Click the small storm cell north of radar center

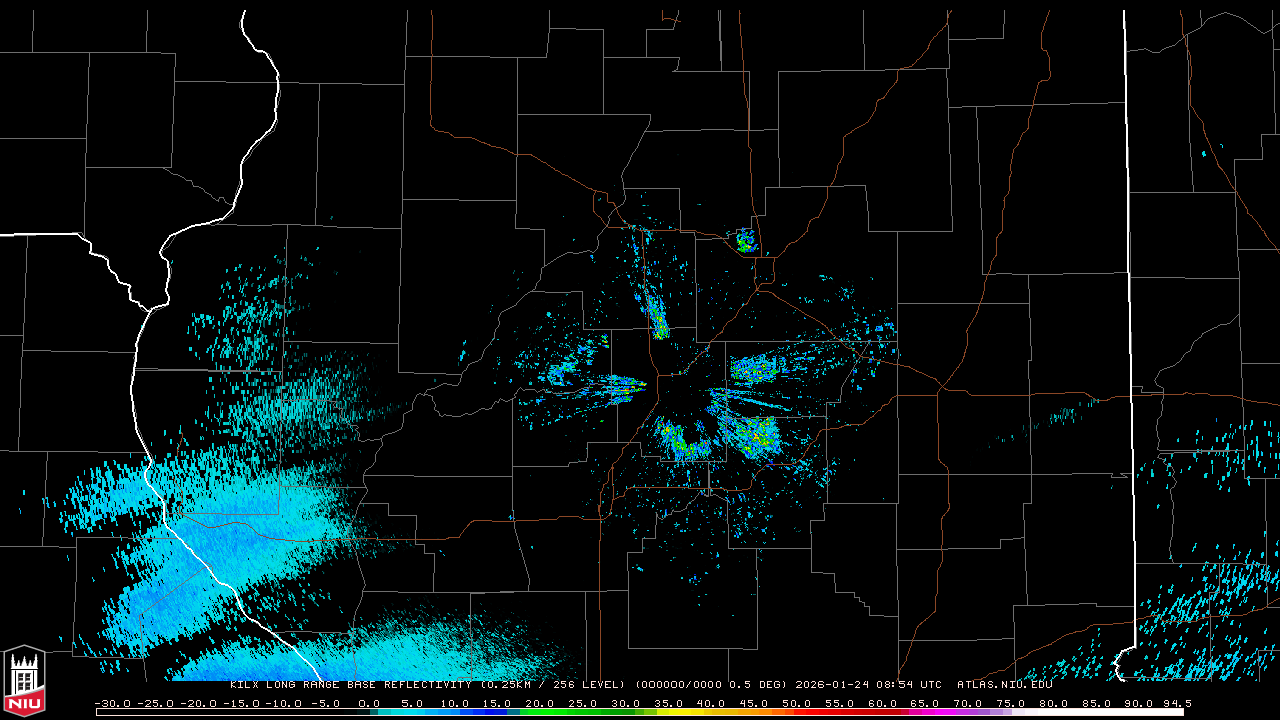(745, 241)
